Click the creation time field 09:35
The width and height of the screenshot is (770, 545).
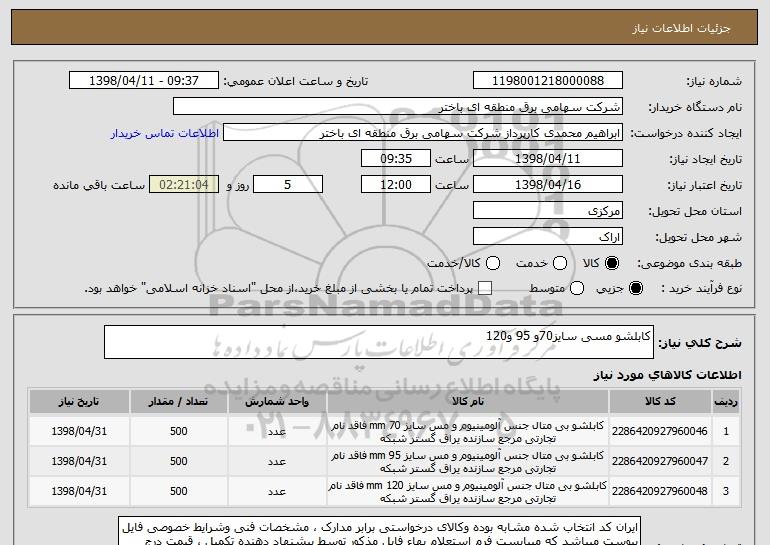coord(396,159)
